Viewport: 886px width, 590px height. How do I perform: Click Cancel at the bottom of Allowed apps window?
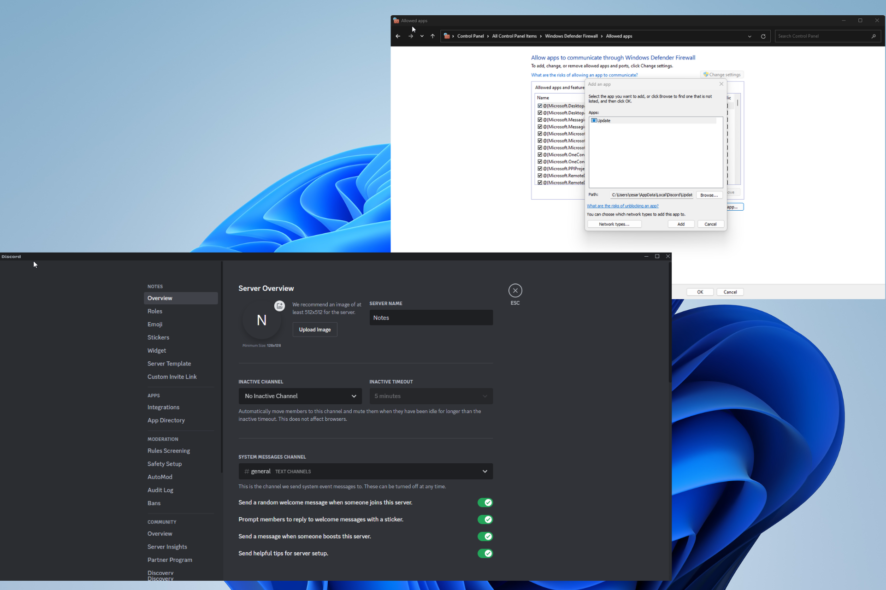pyautogui.click(x=730, y=292)
